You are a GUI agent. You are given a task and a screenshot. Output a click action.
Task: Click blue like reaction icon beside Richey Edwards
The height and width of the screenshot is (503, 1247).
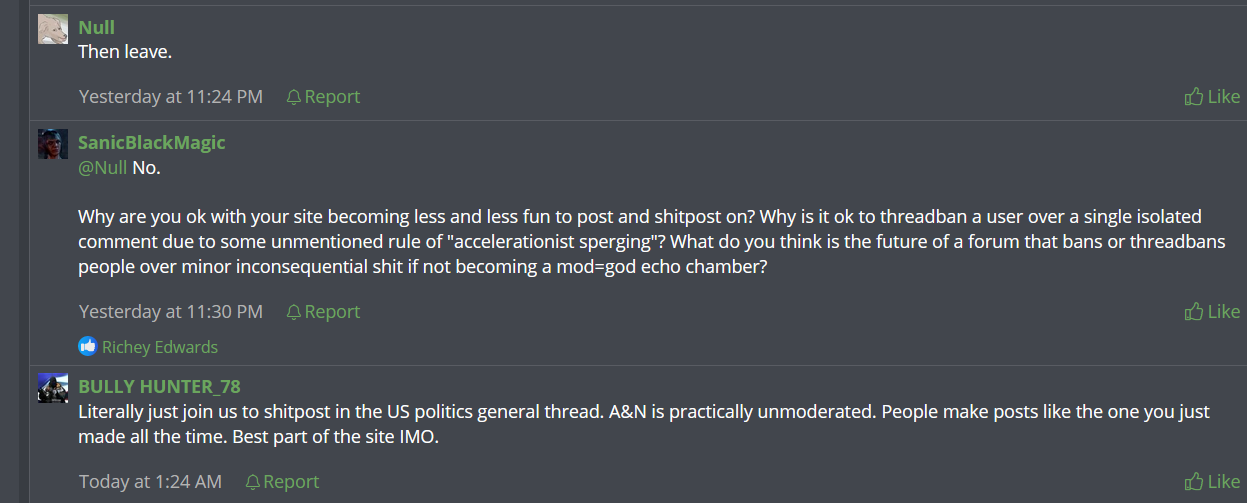[x=88, y=347]
